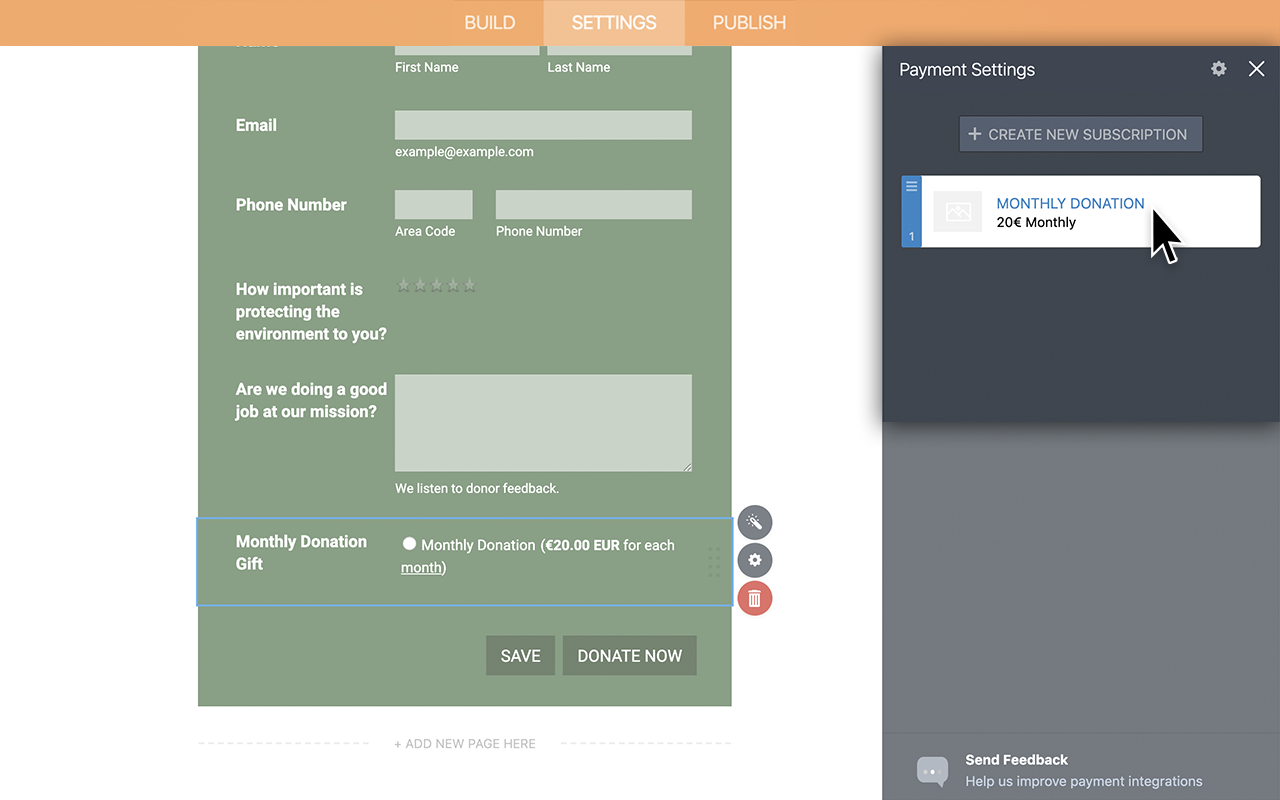This screenshot has width=1280, height=800.
Task: Click CREATE NEW SUBSCRIPTION
Action: [1080, 133]
